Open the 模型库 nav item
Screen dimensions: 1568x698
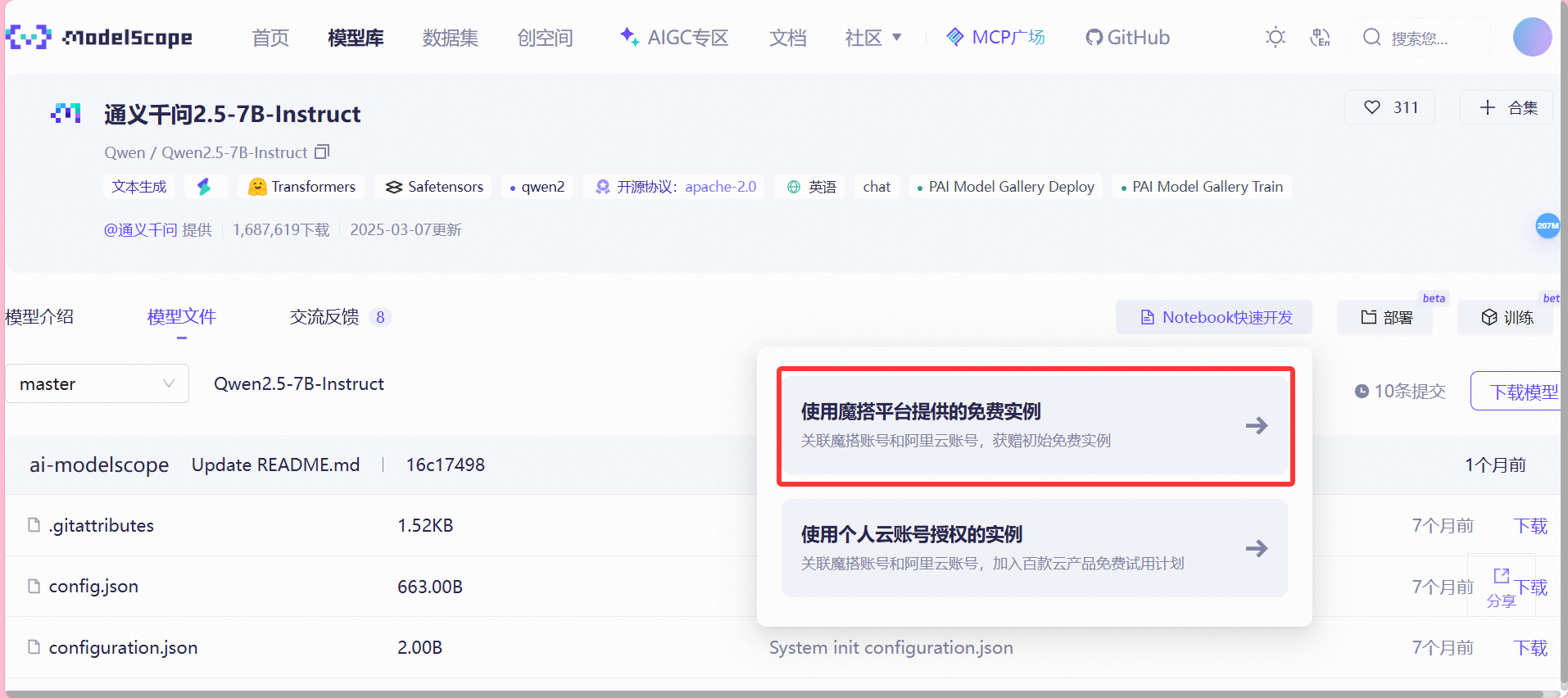click(356, 38)
